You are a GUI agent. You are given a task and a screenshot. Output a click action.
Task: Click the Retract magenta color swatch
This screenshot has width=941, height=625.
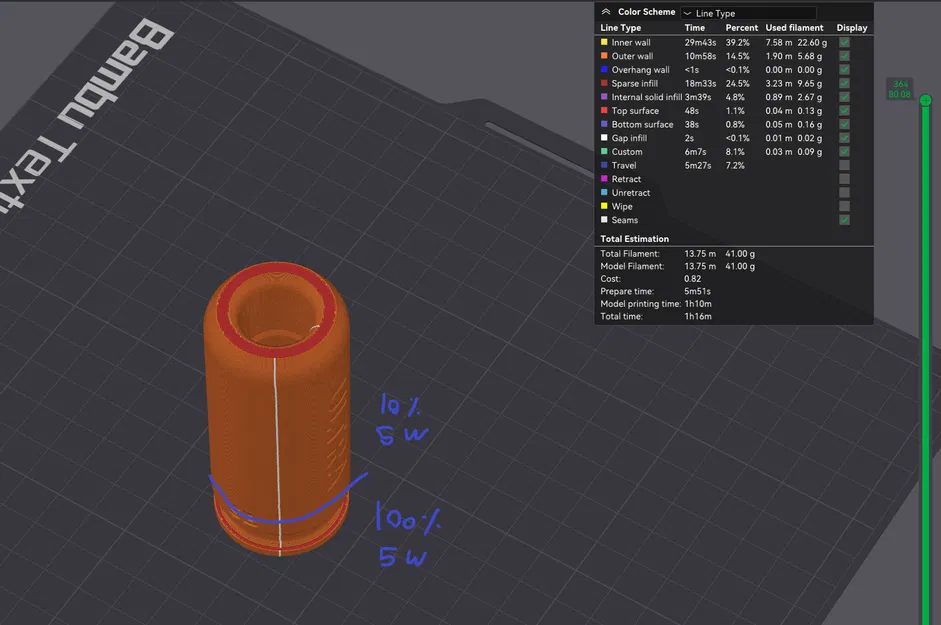pos(604,179)
